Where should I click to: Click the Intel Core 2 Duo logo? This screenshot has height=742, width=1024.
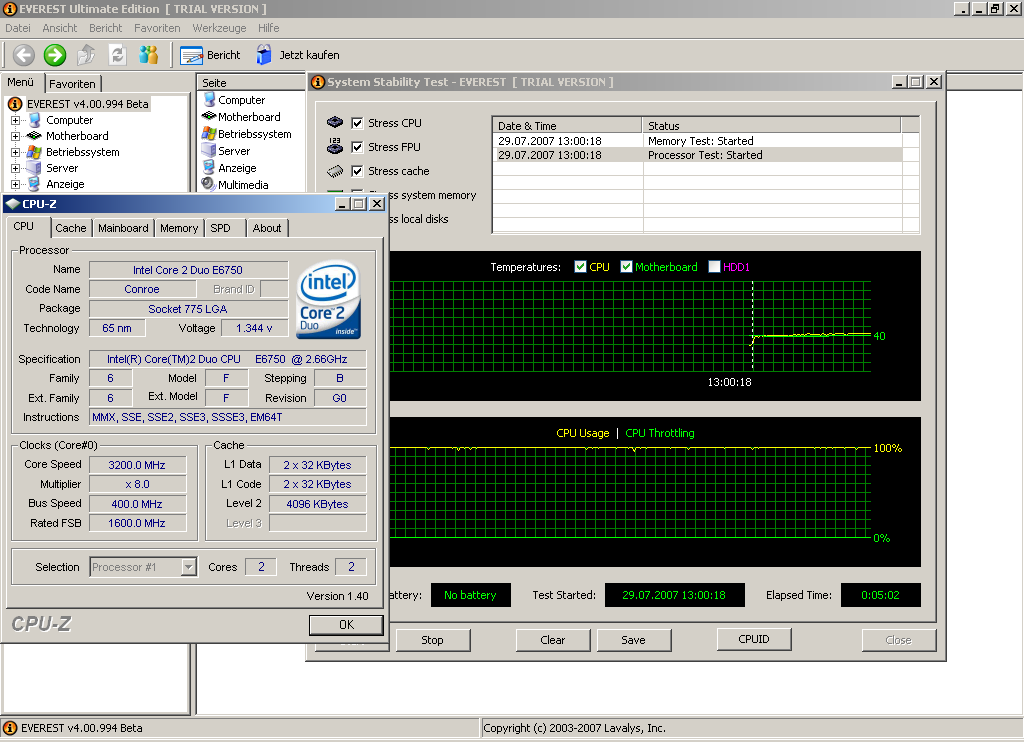(328, 300)
